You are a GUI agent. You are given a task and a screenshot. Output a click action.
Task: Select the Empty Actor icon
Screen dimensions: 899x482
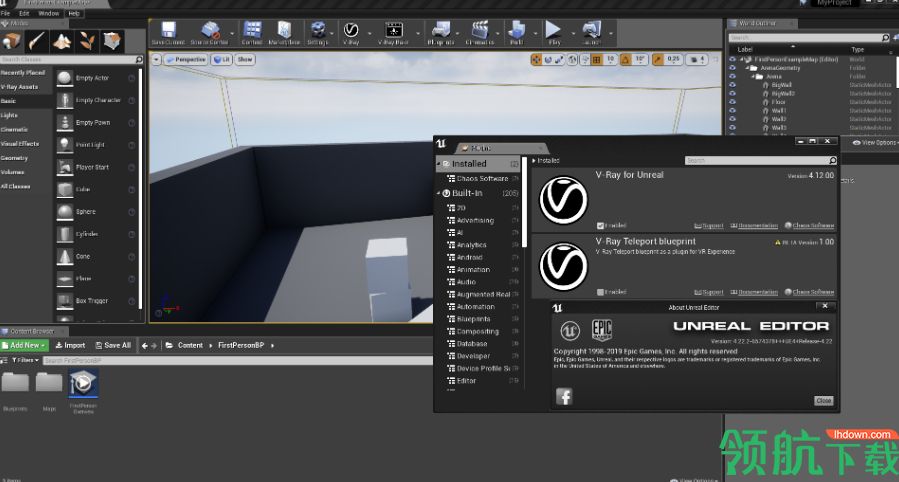tap(65, 78)
